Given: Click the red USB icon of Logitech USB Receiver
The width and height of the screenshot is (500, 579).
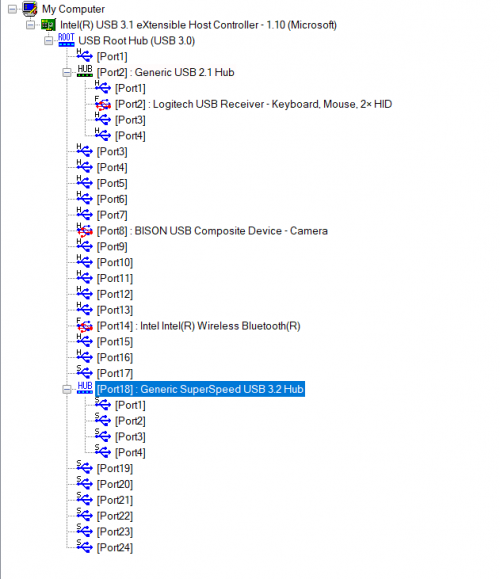Looking at the screenshot, I should pyautogui.click(x=103, y=104).
